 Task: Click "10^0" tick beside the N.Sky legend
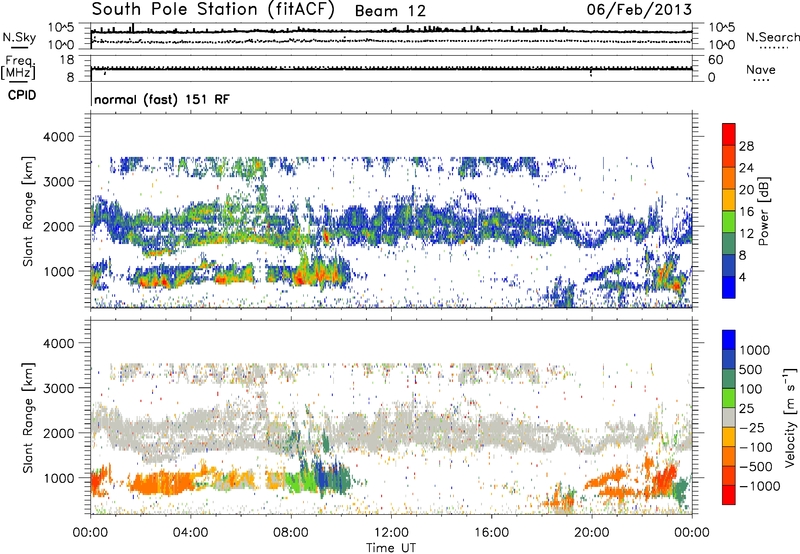61,45
